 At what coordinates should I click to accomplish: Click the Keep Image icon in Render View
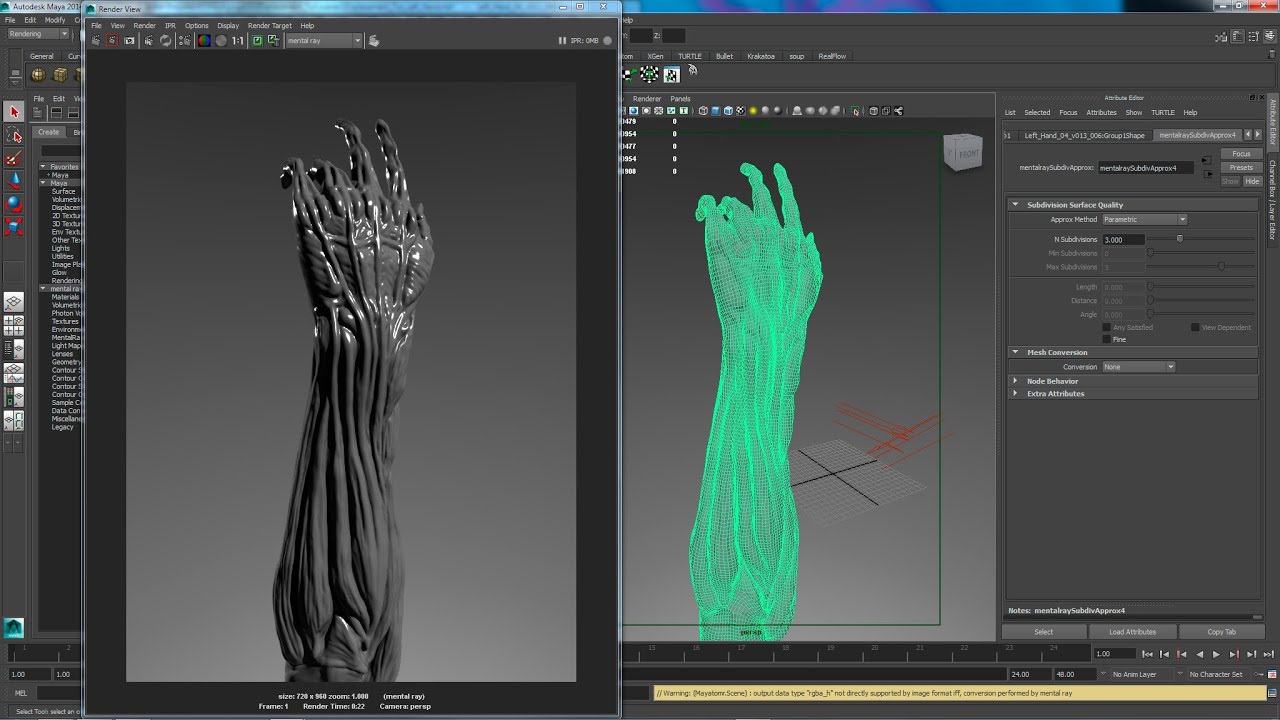(257, 41)
